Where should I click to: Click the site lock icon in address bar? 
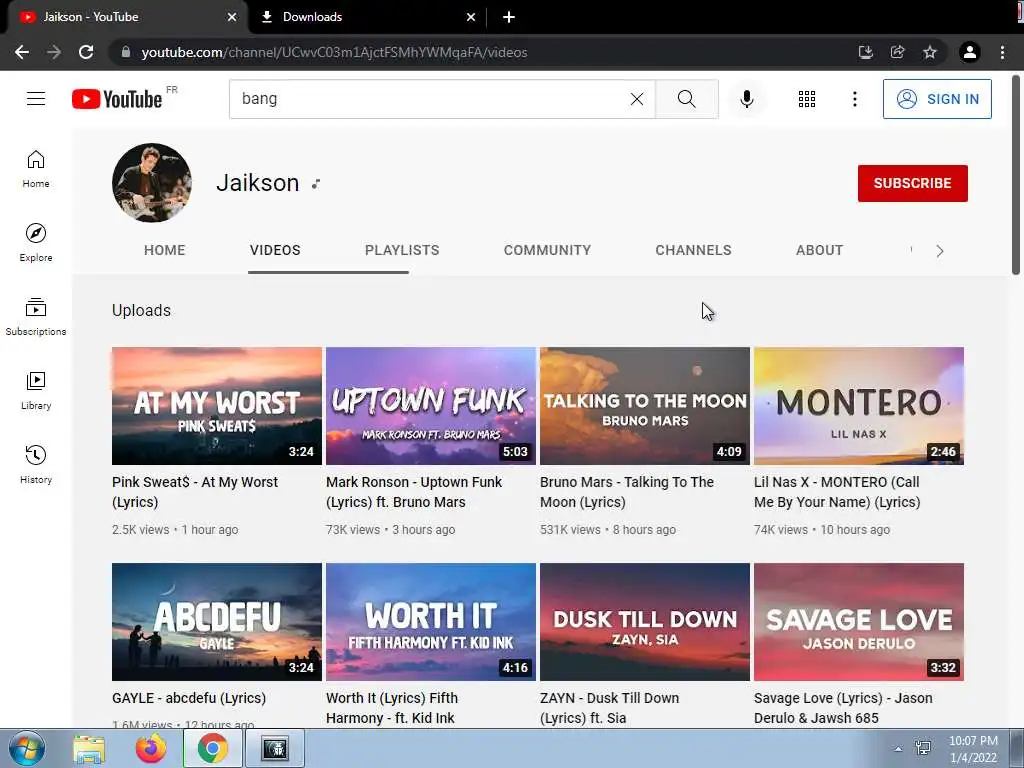[x=126, y=52]
